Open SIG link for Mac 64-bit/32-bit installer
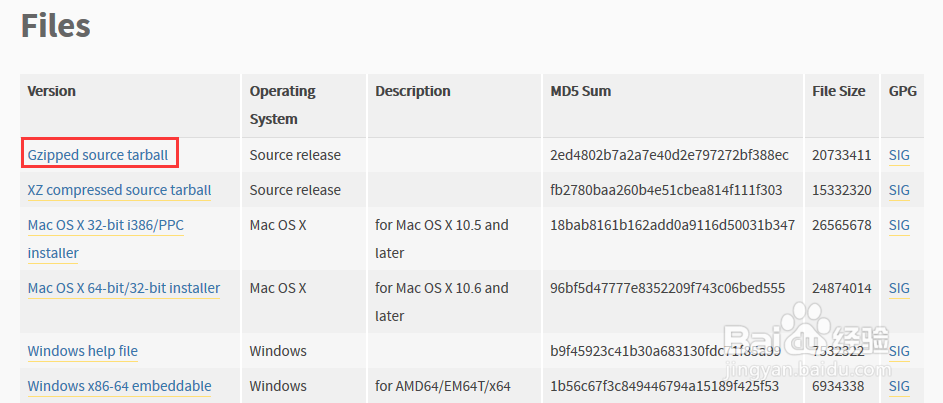The width and height of the screenshot is (943, 403). (x=899, y=288)
